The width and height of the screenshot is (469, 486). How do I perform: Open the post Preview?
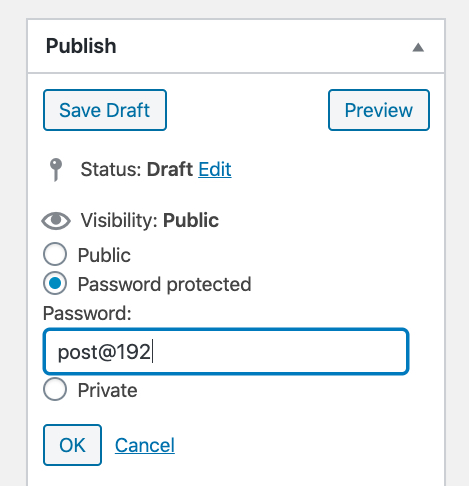pos(379,110)
